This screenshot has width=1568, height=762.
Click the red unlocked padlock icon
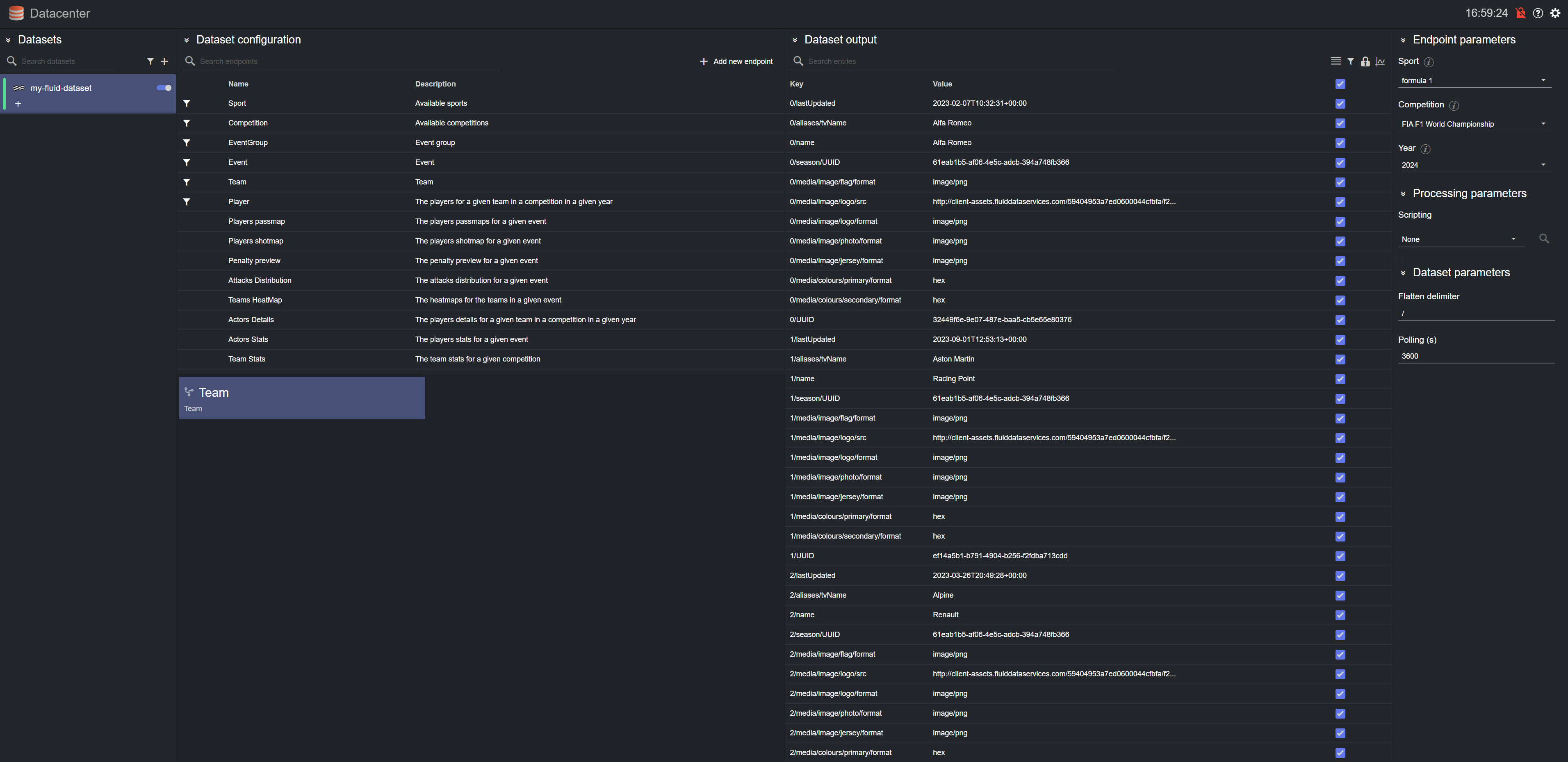(x=1520, y=13)
